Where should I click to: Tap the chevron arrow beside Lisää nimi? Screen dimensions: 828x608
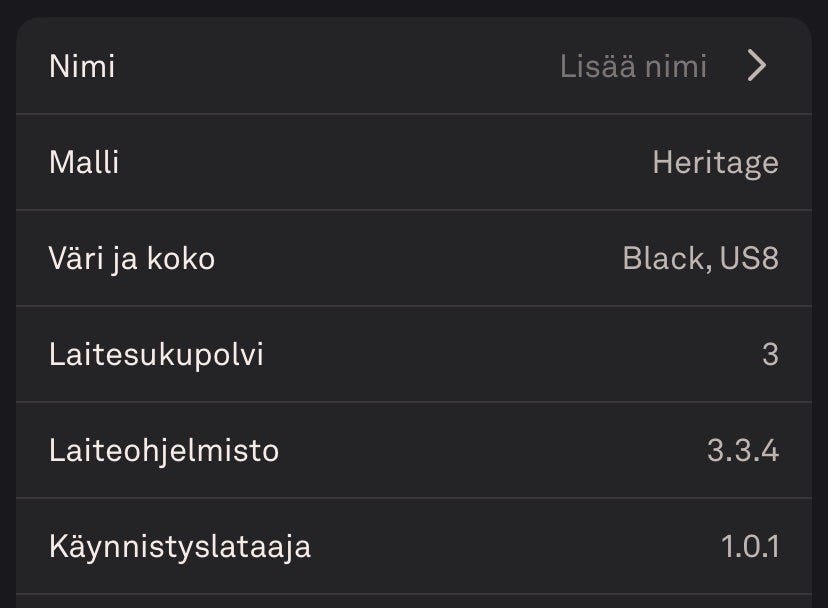(757, 66)
